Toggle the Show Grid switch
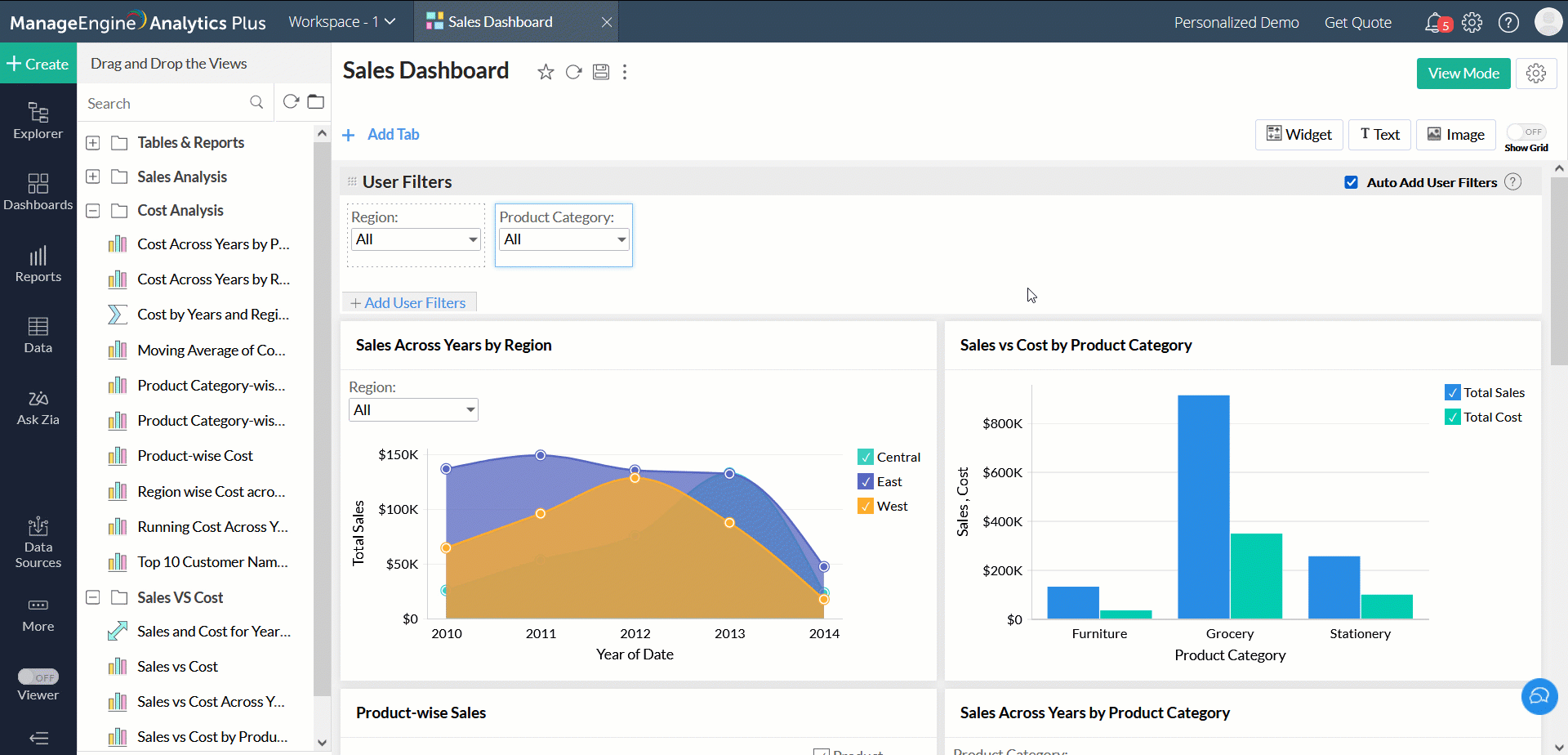The image size is (1568, 755). click(1526, 132)
